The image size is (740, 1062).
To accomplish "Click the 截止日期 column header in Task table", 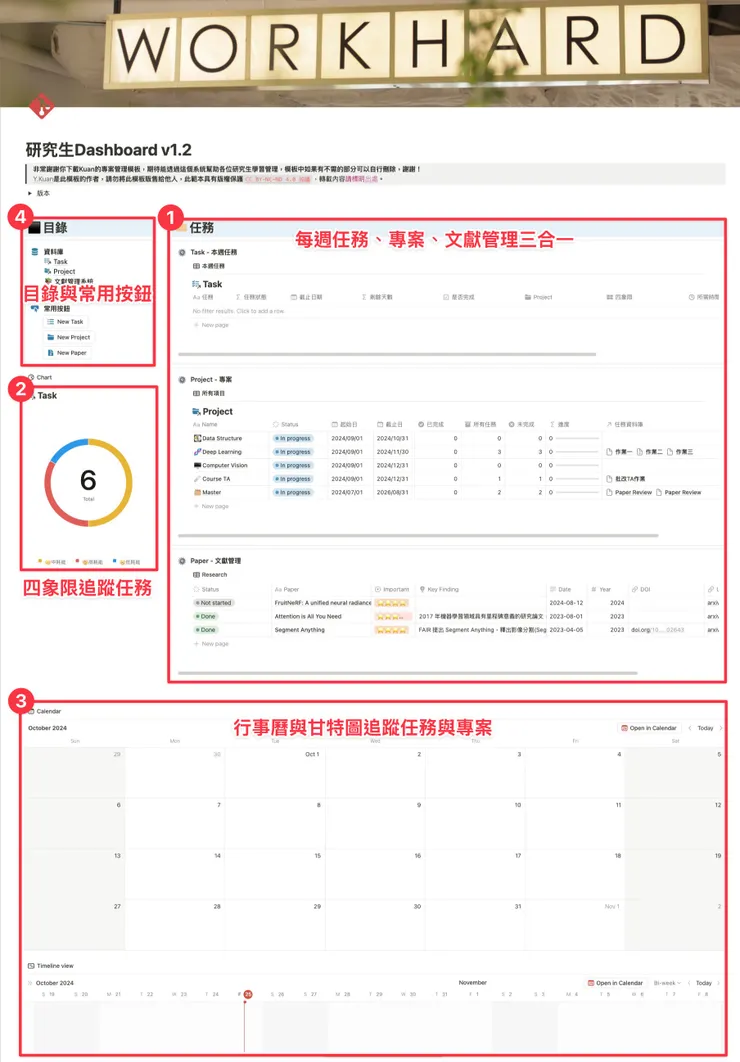I will tap(307, 297).
